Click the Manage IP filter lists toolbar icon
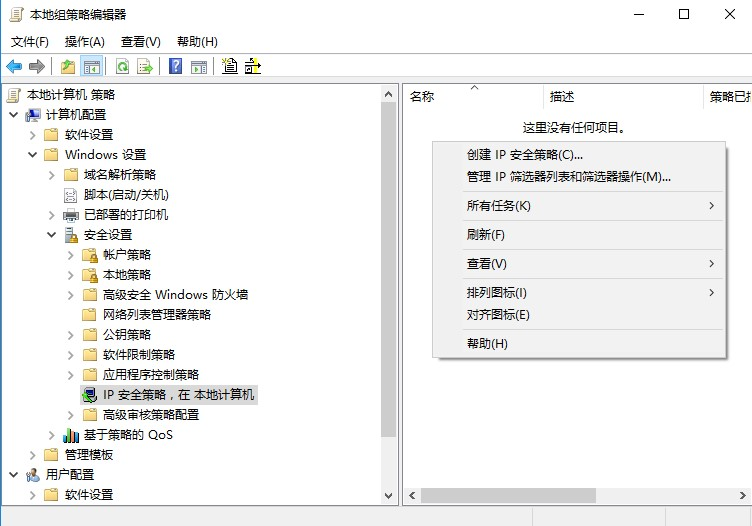The height and width of the screenshot is (526, 752). 253,66
